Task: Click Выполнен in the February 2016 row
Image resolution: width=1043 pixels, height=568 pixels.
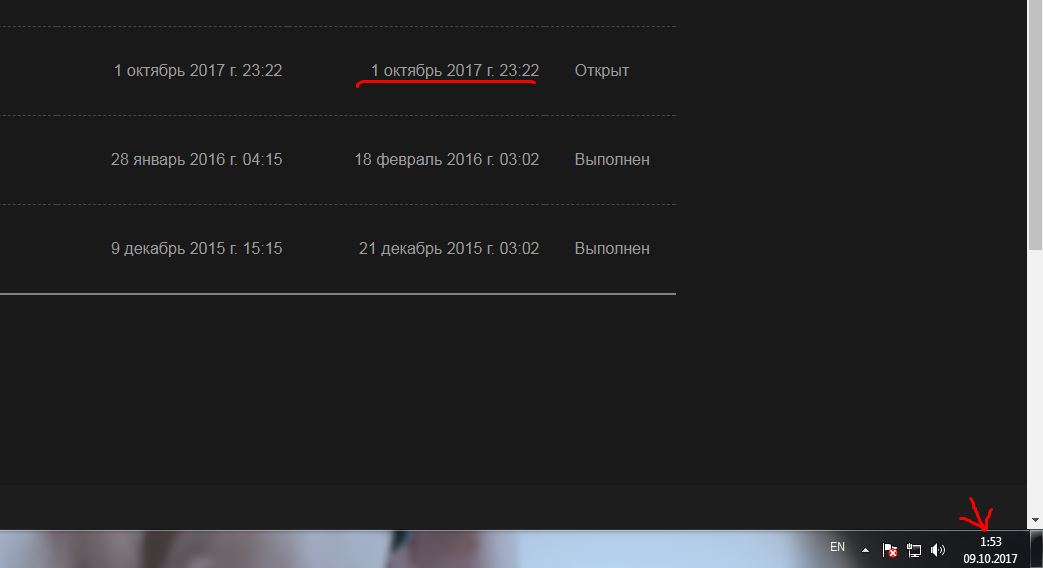Action: [612, 160]
